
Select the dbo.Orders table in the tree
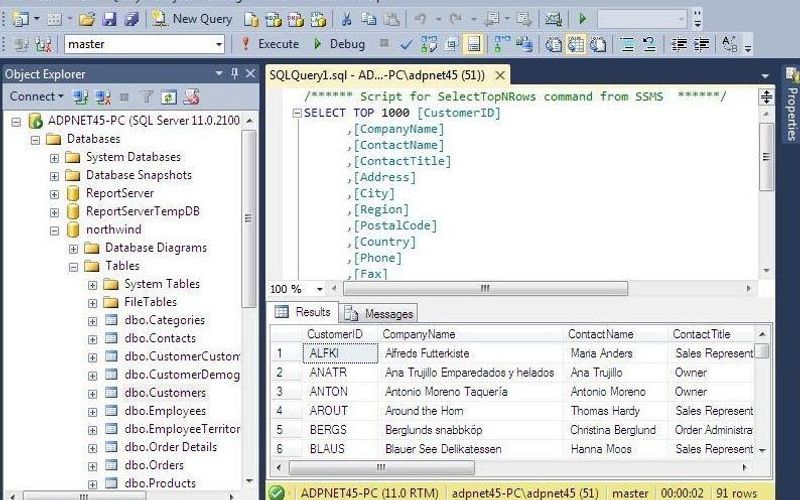[x=154, y=465]
